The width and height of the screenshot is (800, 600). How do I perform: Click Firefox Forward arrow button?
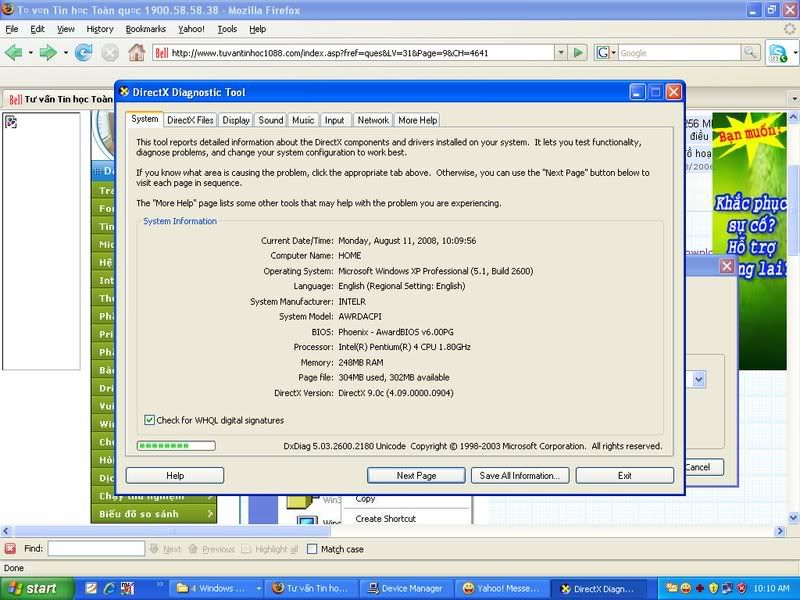(48, 53)
